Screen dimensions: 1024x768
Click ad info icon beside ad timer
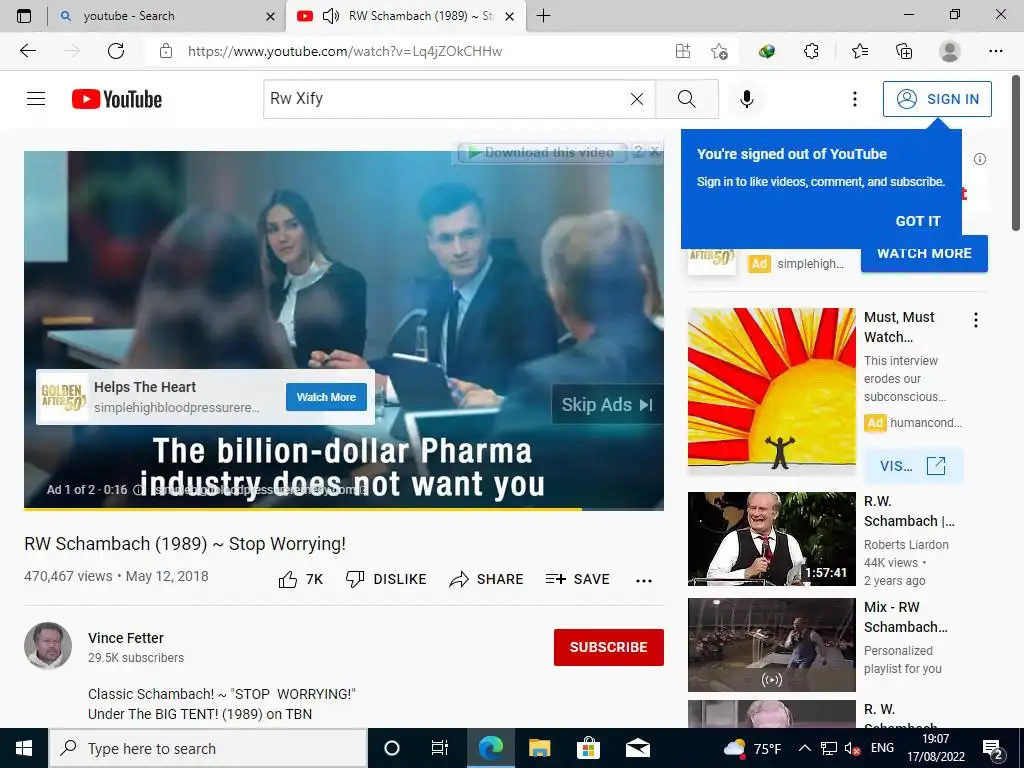tap(138, 490)
